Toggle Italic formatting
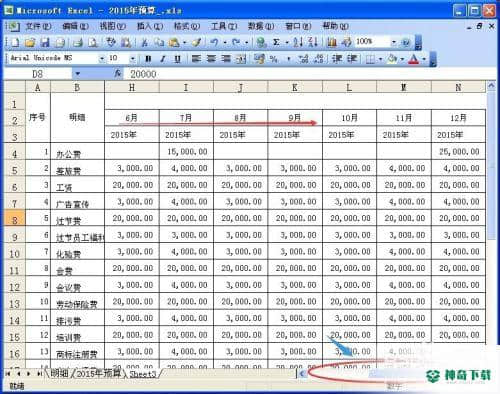The image size is (500, 394). [163, 59]
